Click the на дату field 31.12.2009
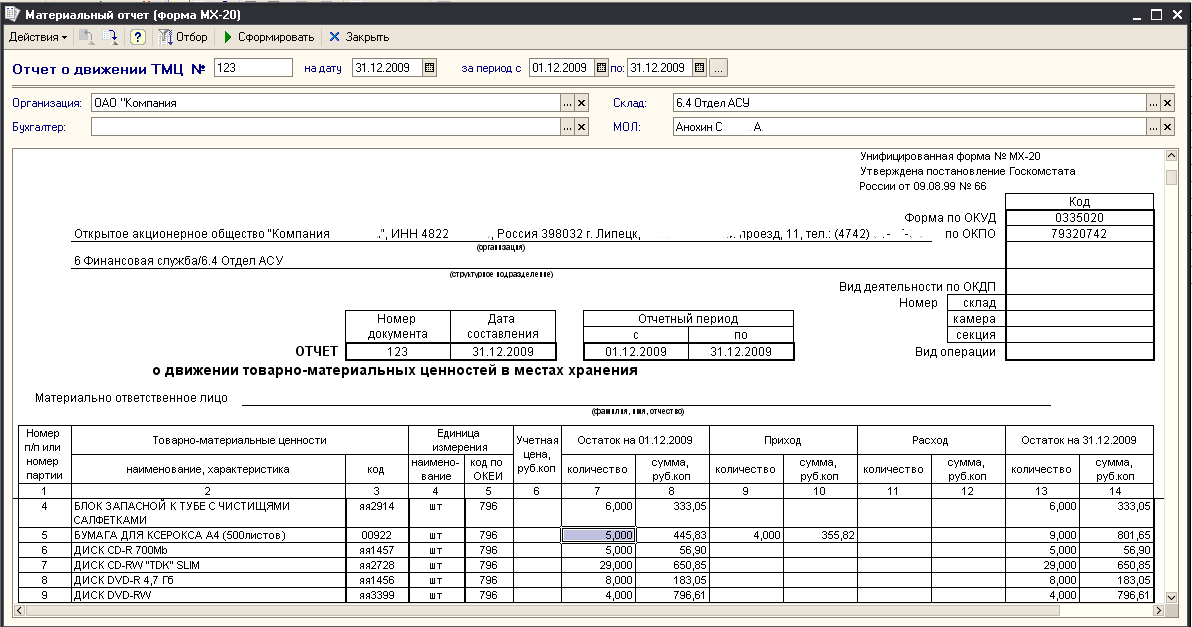Image resolution: width=1192 pixels, height=627 pixels. point(388,68)
